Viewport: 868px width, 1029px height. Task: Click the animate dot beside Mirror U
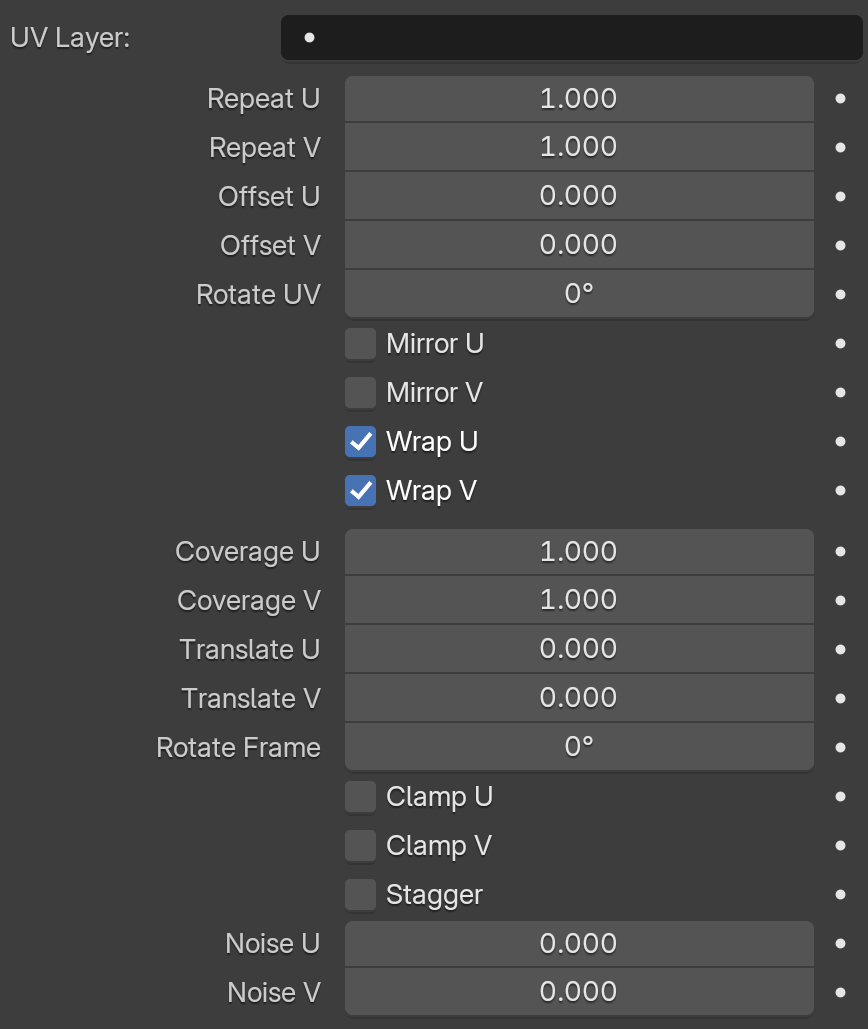[x=840, y=343]
